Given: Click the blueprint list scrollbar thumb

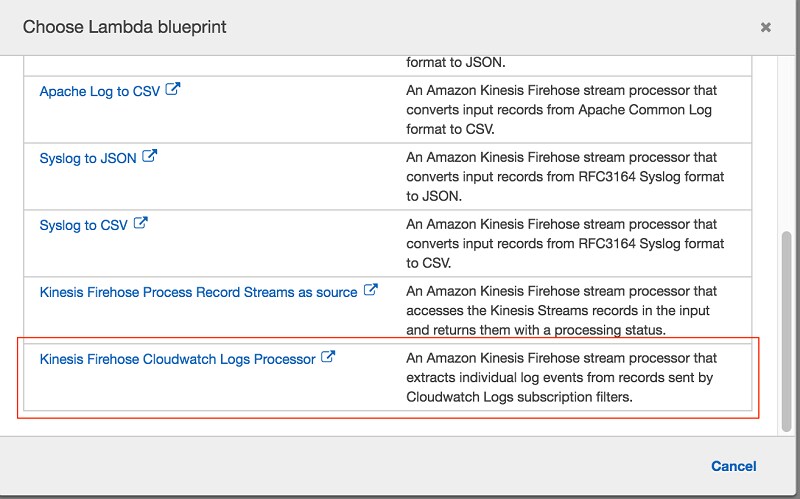Looking at the screenshot, I should (x=788, y=332).
